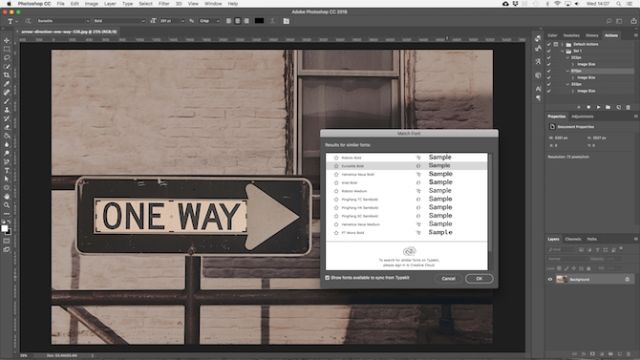640x360 pixels.
Task: Create a new action
Action: pos(618,107)
